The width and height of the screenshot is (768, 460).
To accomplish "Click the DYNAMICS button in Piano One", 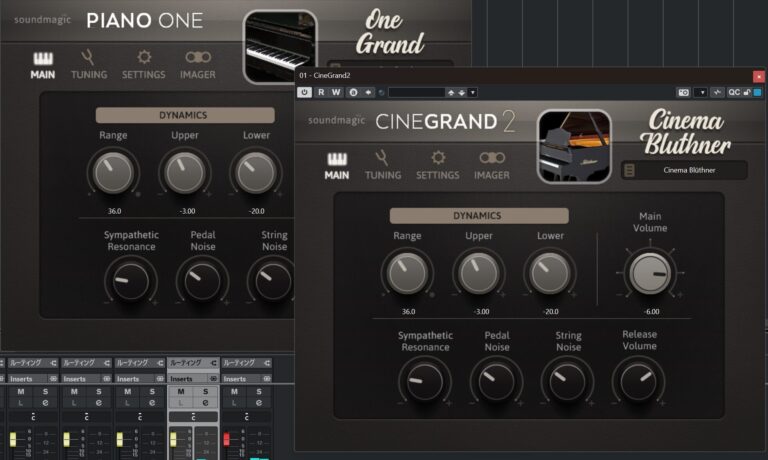I will [185, 115].
